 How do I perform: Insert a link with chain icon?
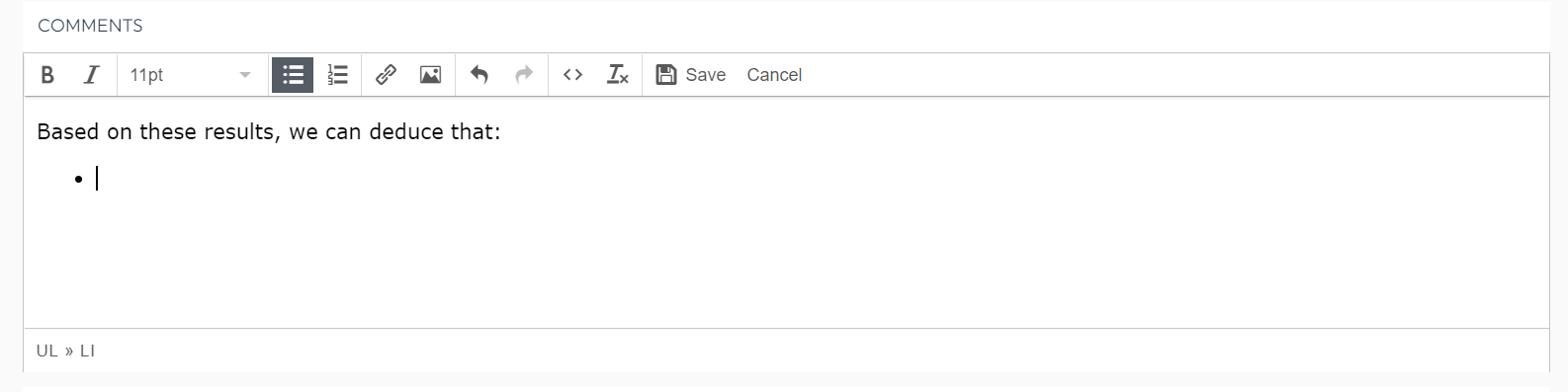coord(386,75)
